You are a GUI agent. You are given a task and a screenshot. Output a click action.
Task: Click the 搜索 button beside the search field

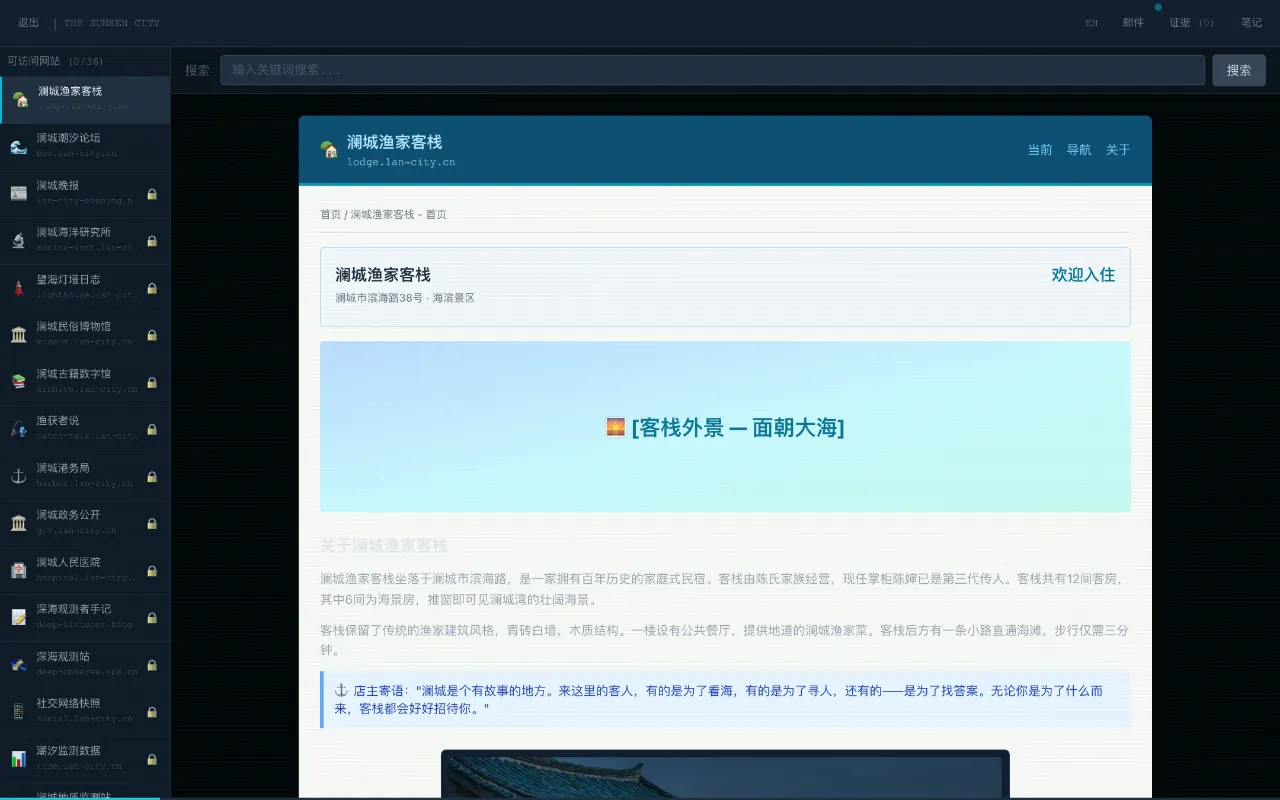click(1239, 70)
